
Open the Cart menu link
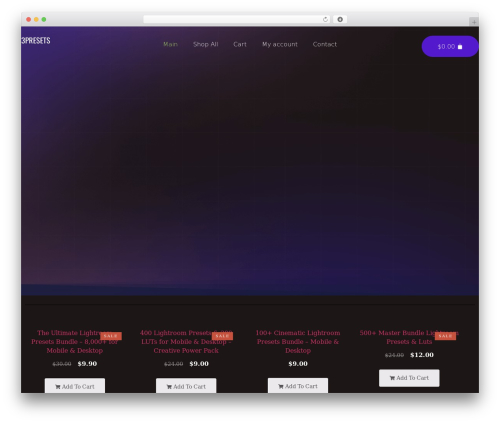[240, 44]
